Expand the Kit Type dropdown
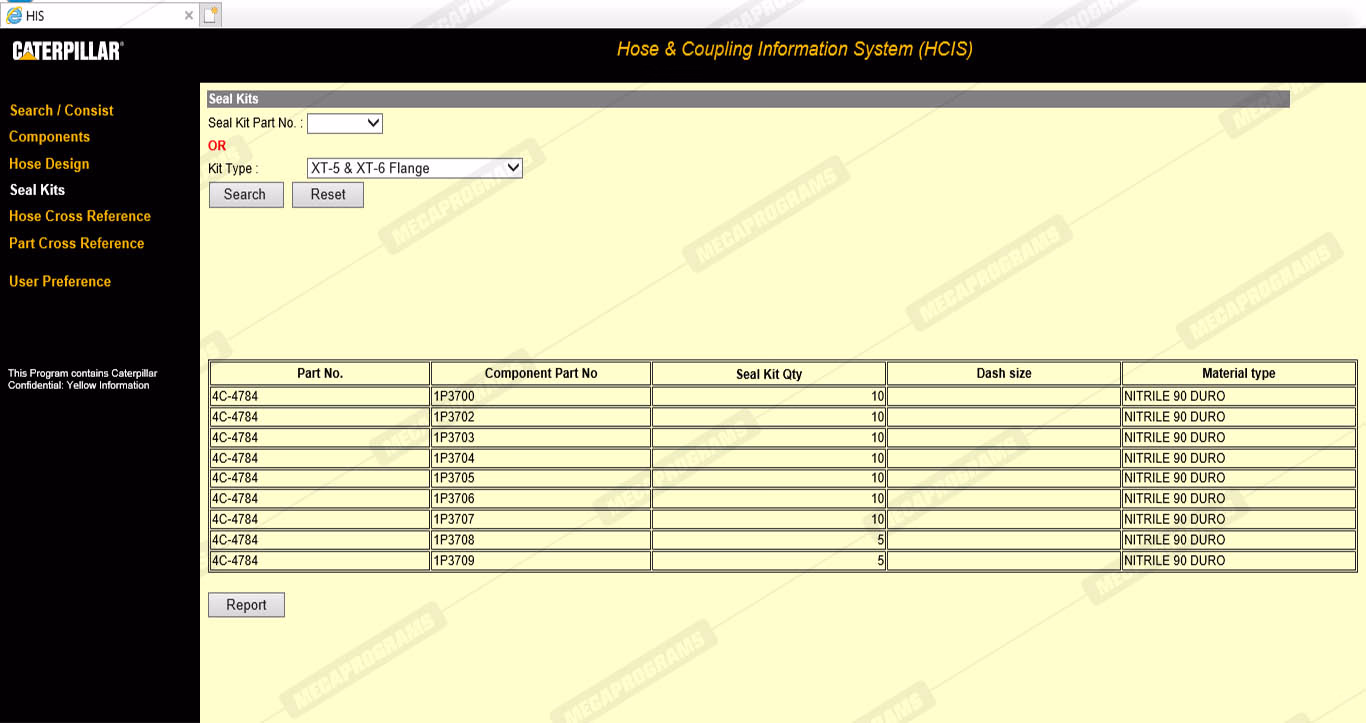The height and width of the screenshot is (723, 1366). [414, 168]
